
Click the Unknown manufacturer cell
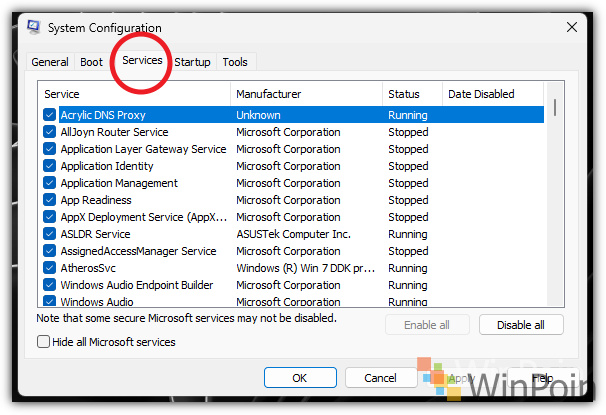258,115
